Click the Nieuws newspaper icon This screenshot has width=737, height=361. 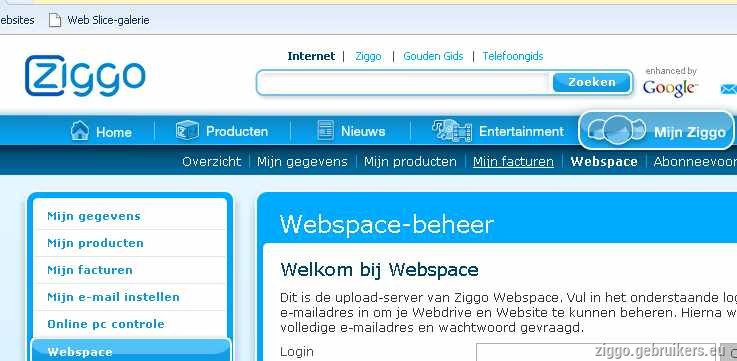pyautogui.click(x=325, y=130)
